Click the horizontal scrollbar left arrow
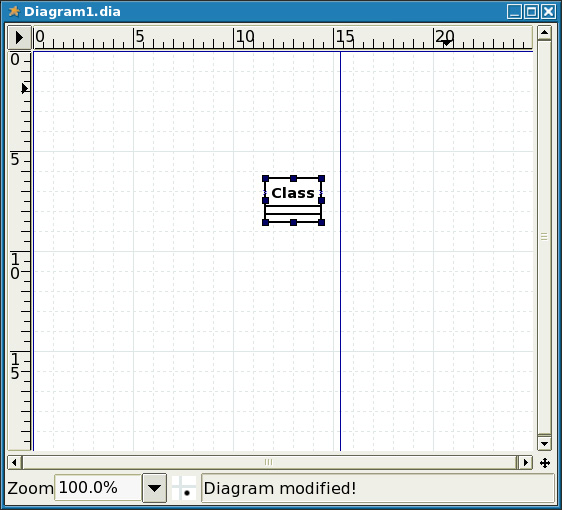The height and width of the screenshot is (510, 562). (x=14, y=462)
